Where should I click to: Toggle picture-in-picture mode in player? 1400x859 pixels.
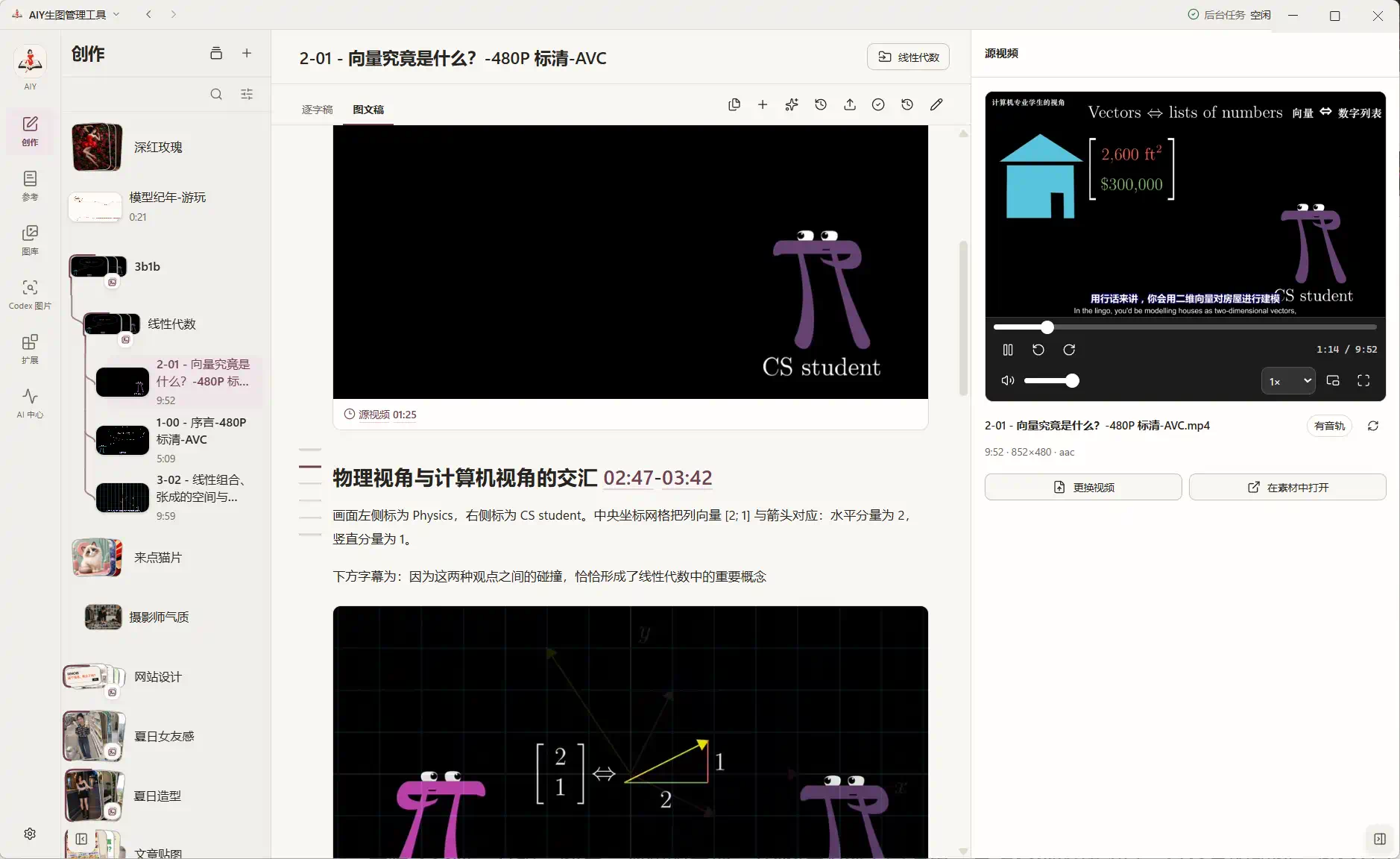(1333, 381)
